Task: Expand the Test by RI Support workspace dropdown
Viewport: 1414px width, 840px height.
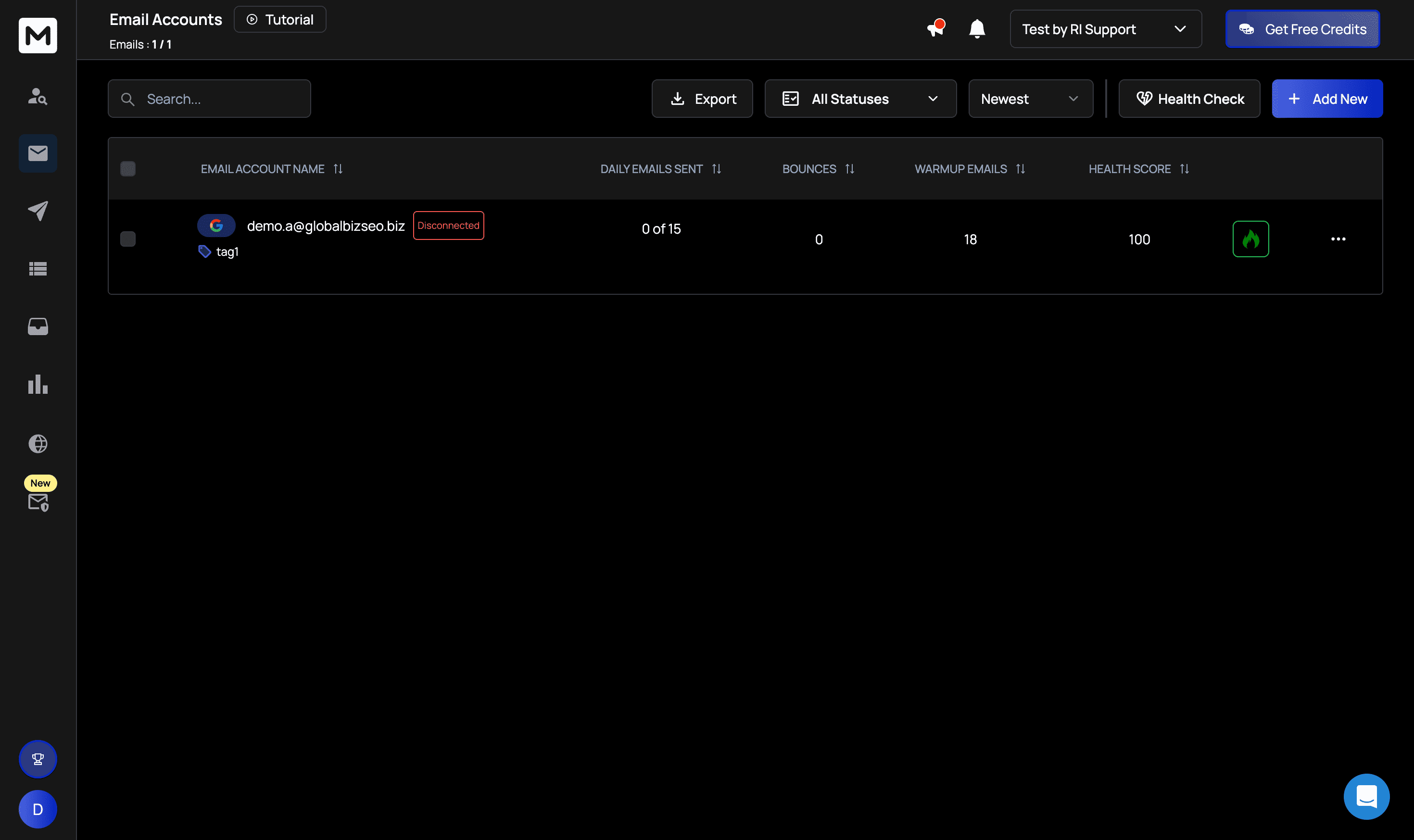Action: (1105, 29)
